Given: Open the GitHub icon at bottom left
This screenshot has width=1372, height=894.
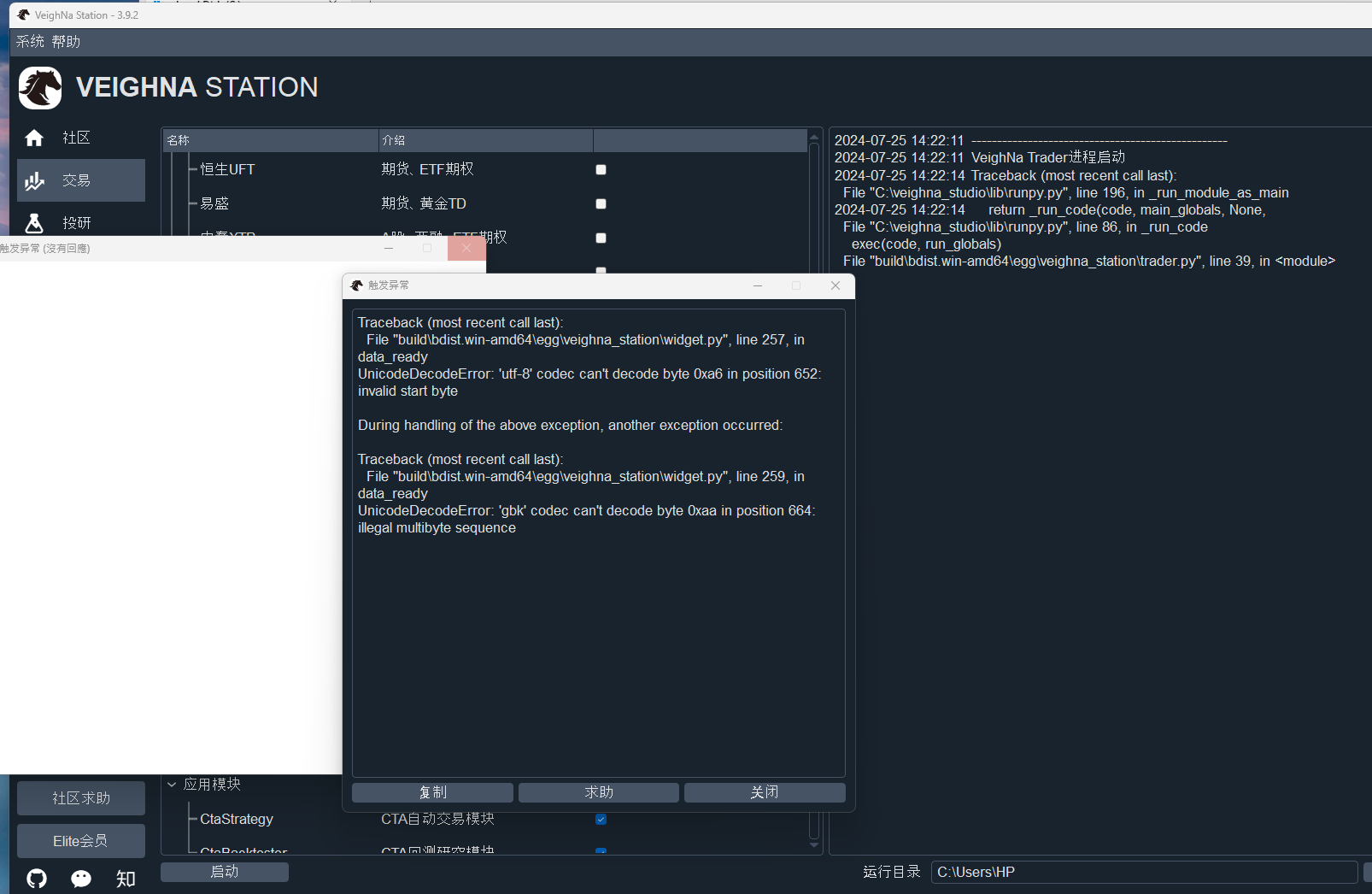Looking at the screenshot, I should [x=37, y=878].
